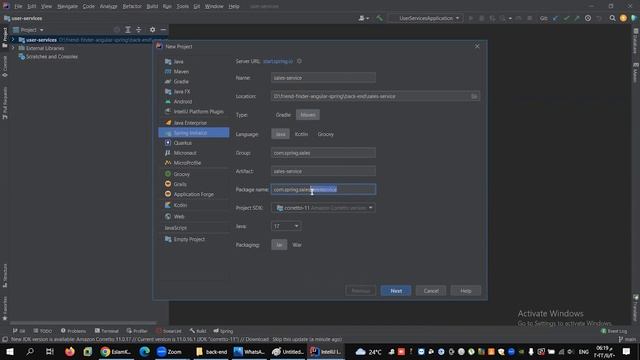
Task: Select Quarkus generator
Action: pyautogui.click(x=182, y=143)
